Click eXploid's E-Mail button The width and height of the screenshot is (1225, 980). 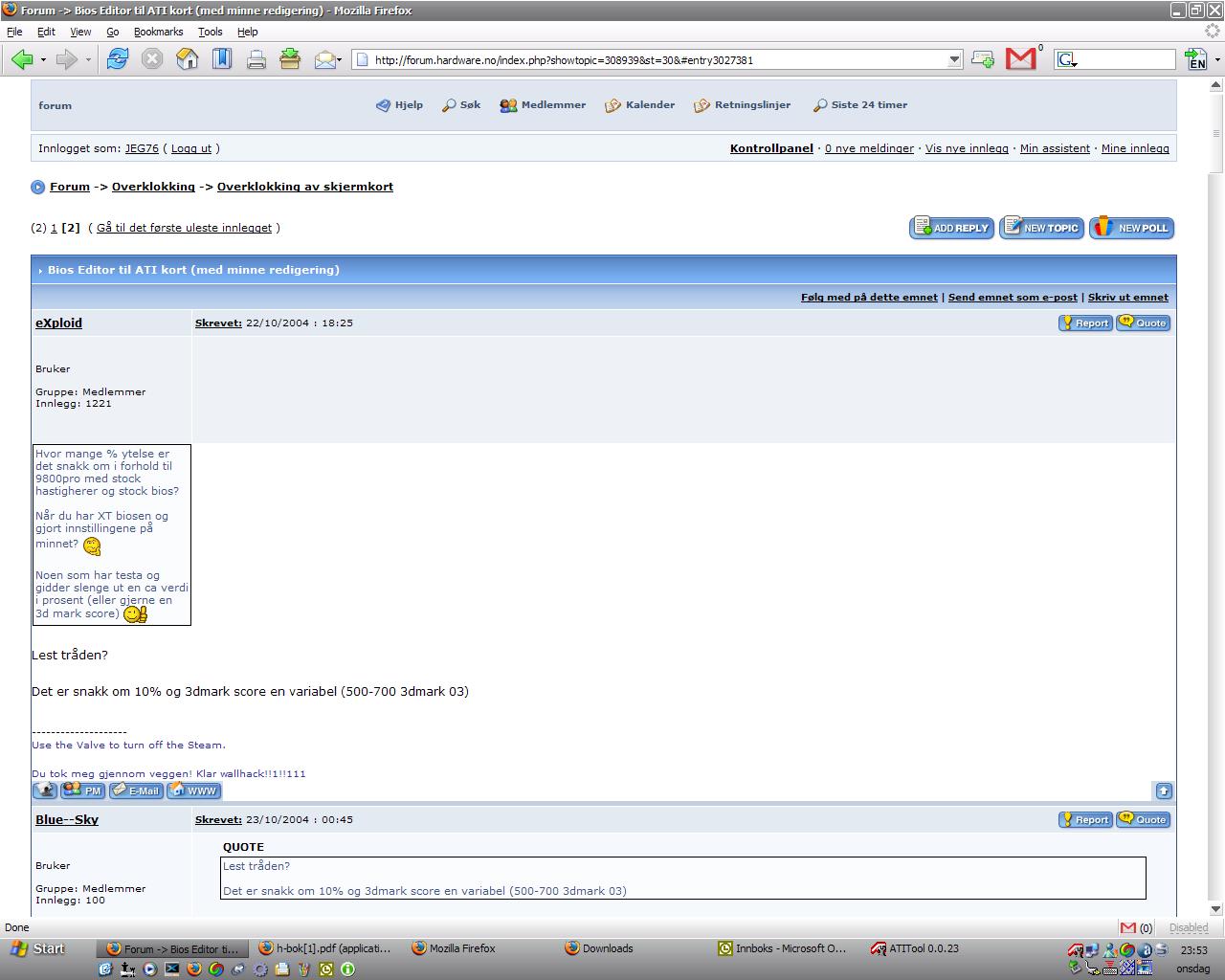pos(136,791)
